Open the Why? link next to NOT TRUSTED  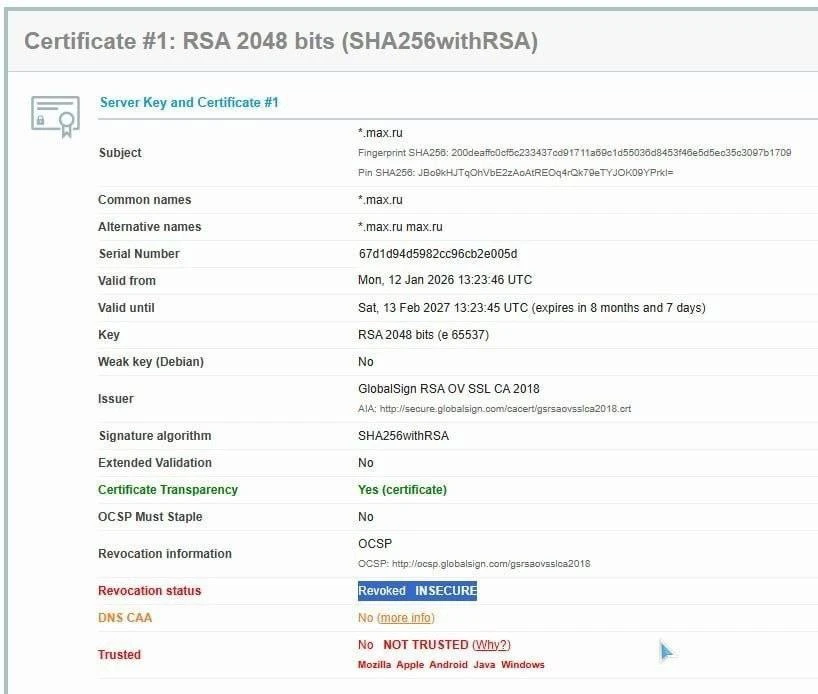[x=491, y=645]
